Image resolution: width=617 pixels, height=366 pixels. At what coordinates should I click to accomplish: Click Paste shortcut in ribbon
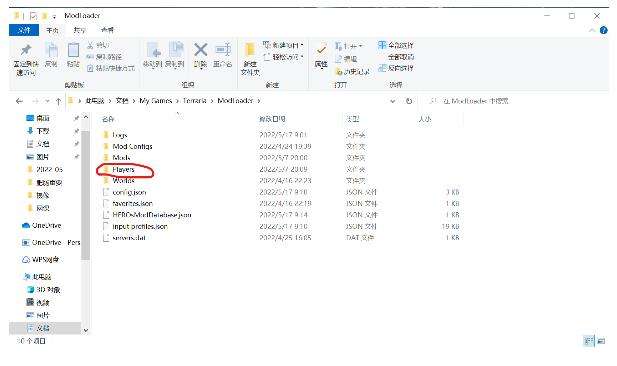[111, 68]
